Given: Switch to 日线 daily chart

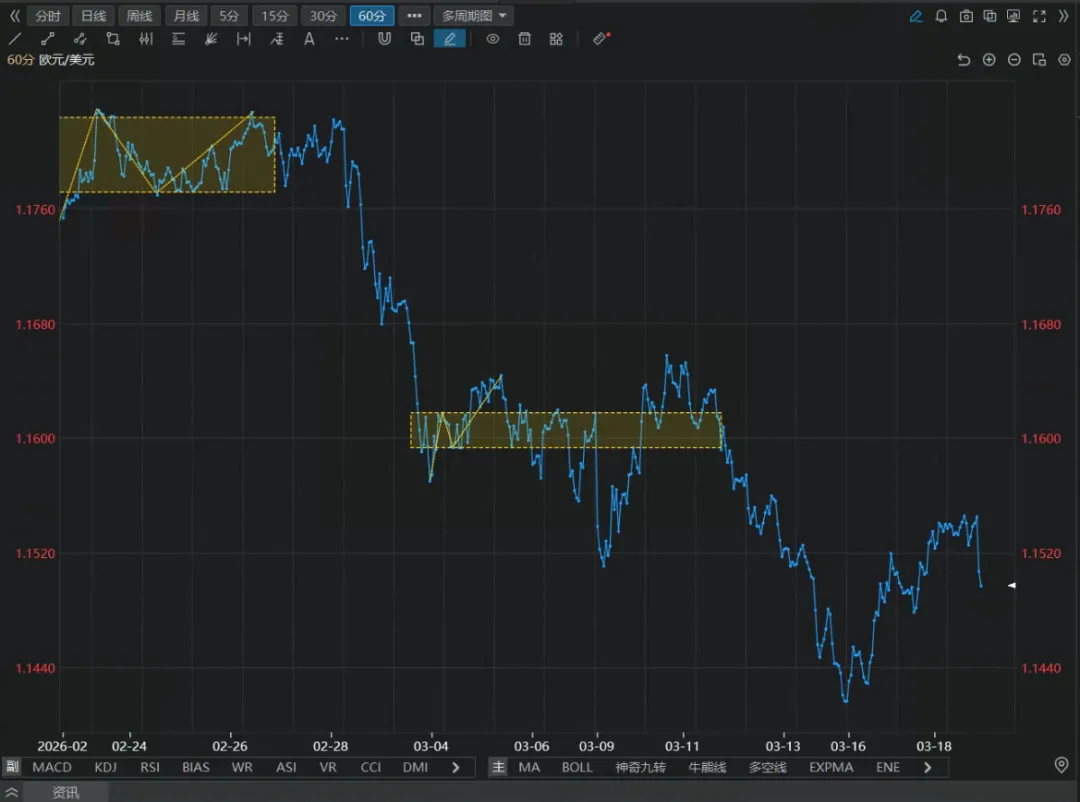Looking at the screenshot, I should click(94, 16).
